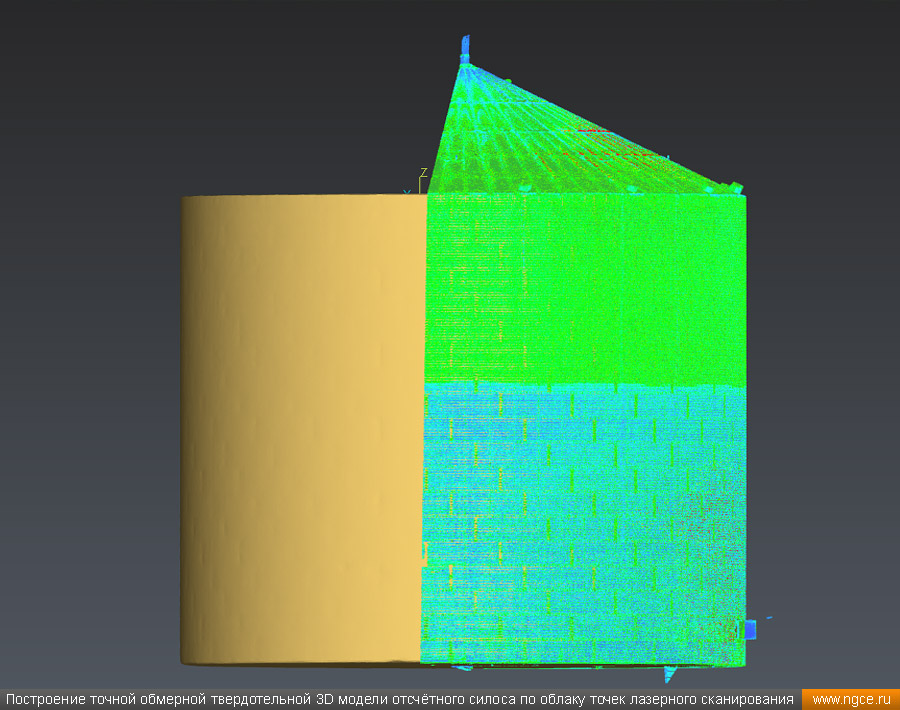Click caption text 'Построение точной обмерной твердотельной 3D модели'
Screen dimensions: 900x710
[196, 700]
